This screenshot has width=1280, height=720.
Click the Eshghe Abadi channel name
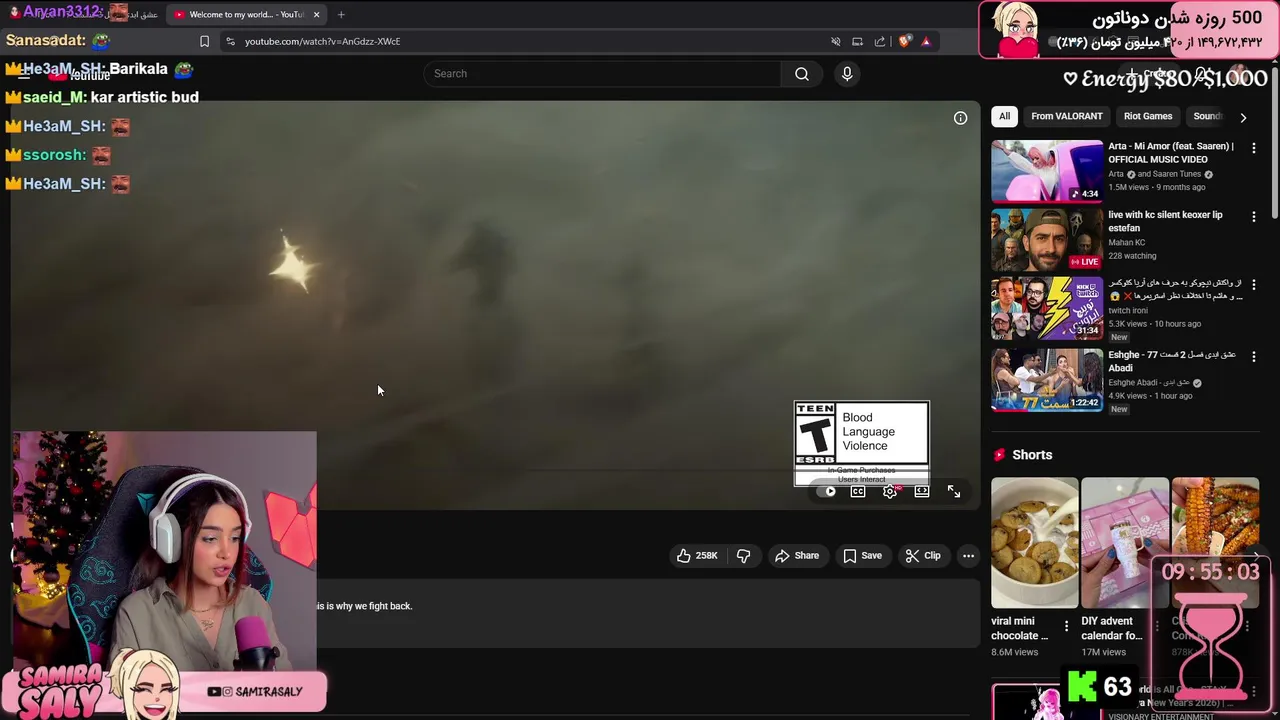[x=1149, y=383]
